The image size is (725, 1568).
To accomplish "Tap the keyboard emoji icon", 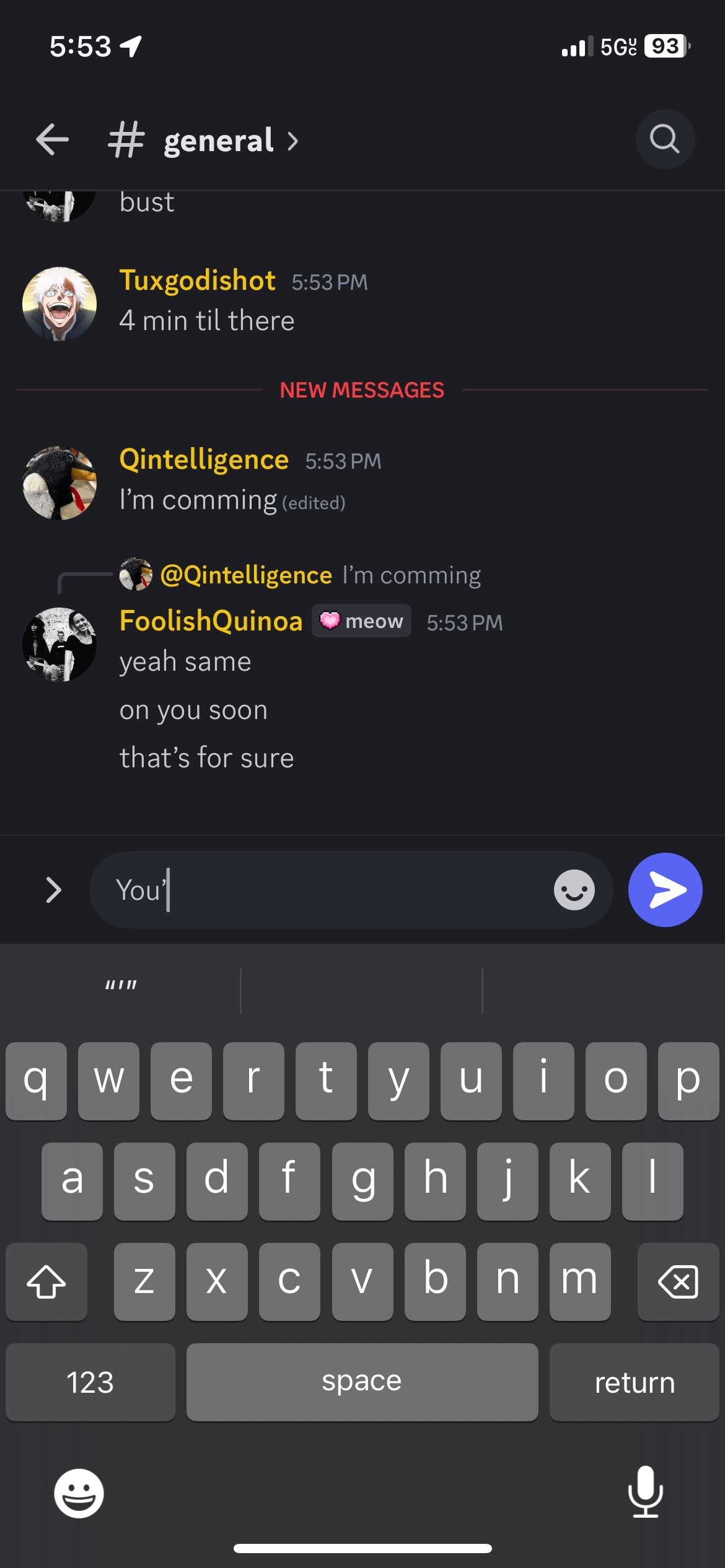I will pos(79,1493).
